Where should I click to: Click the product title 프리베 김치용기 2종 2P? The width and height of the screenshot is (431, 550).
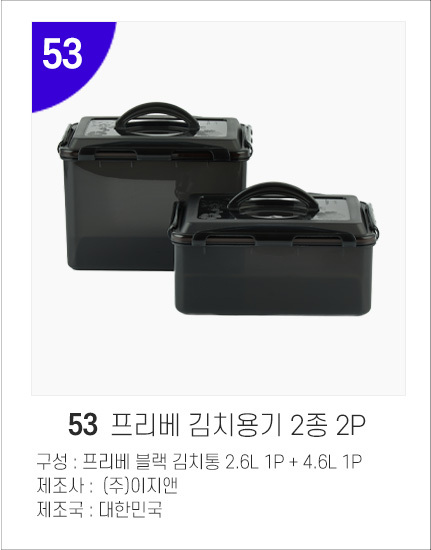[238, 425]
